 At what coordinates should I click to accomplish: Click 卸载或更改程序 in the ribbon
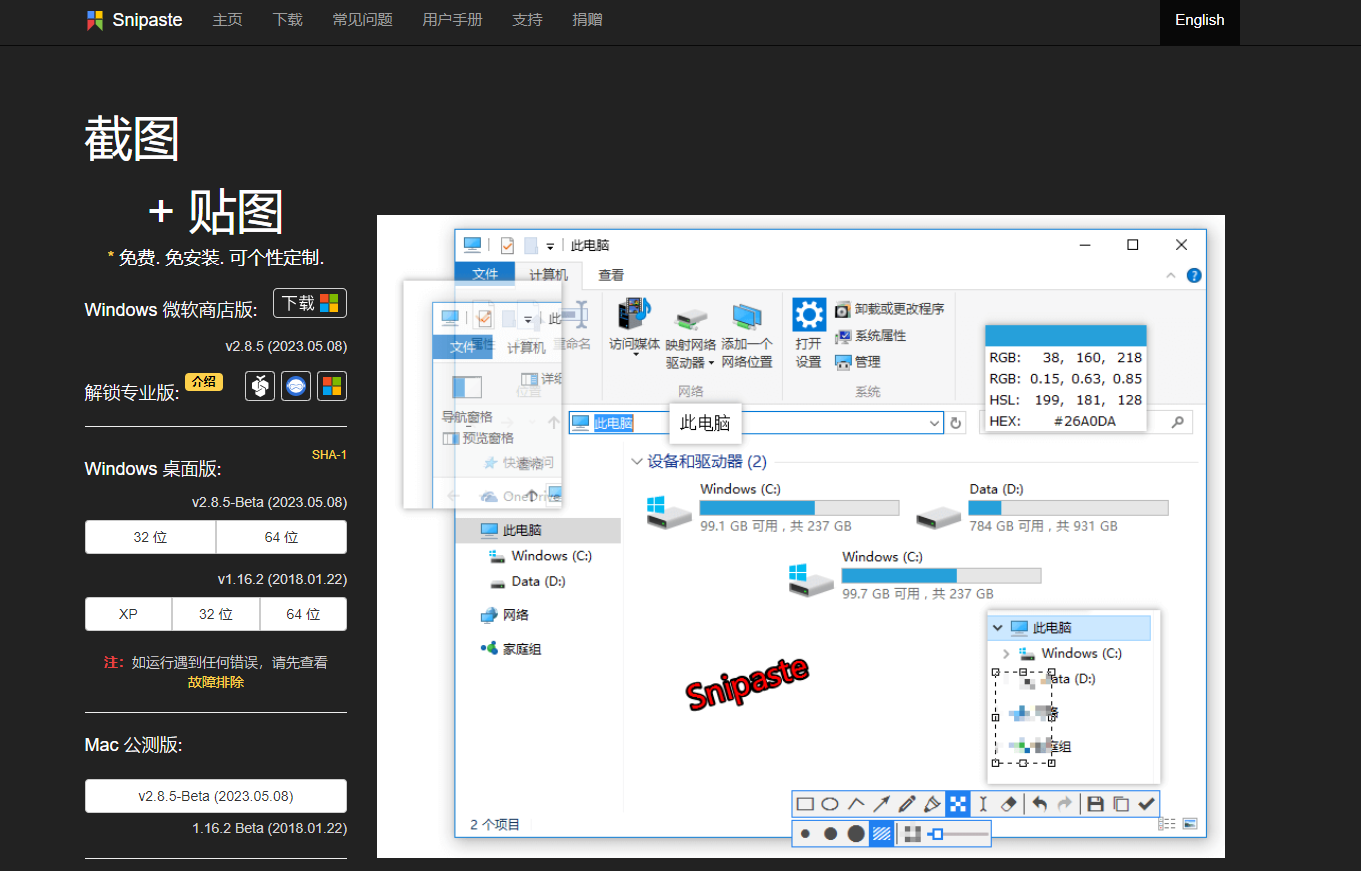pyautogui.click(x=890, y=309)
